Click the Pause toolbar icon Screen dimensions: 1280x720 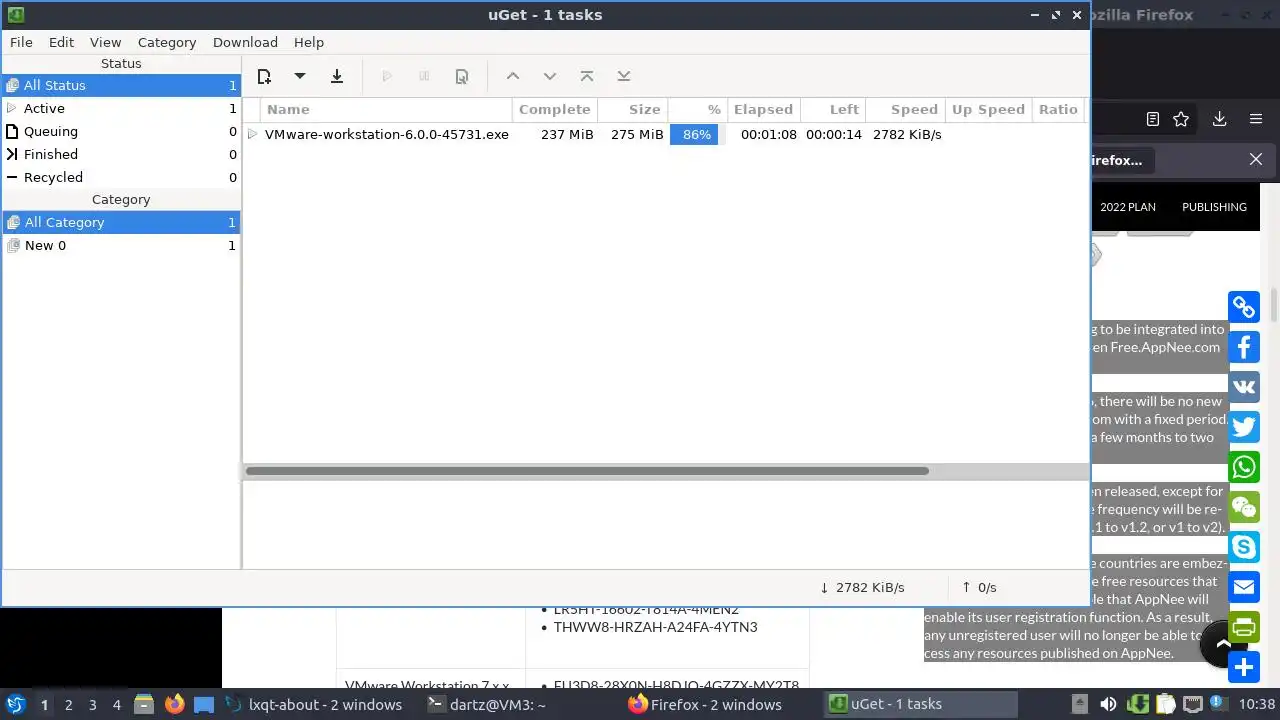tap(424, 76)
